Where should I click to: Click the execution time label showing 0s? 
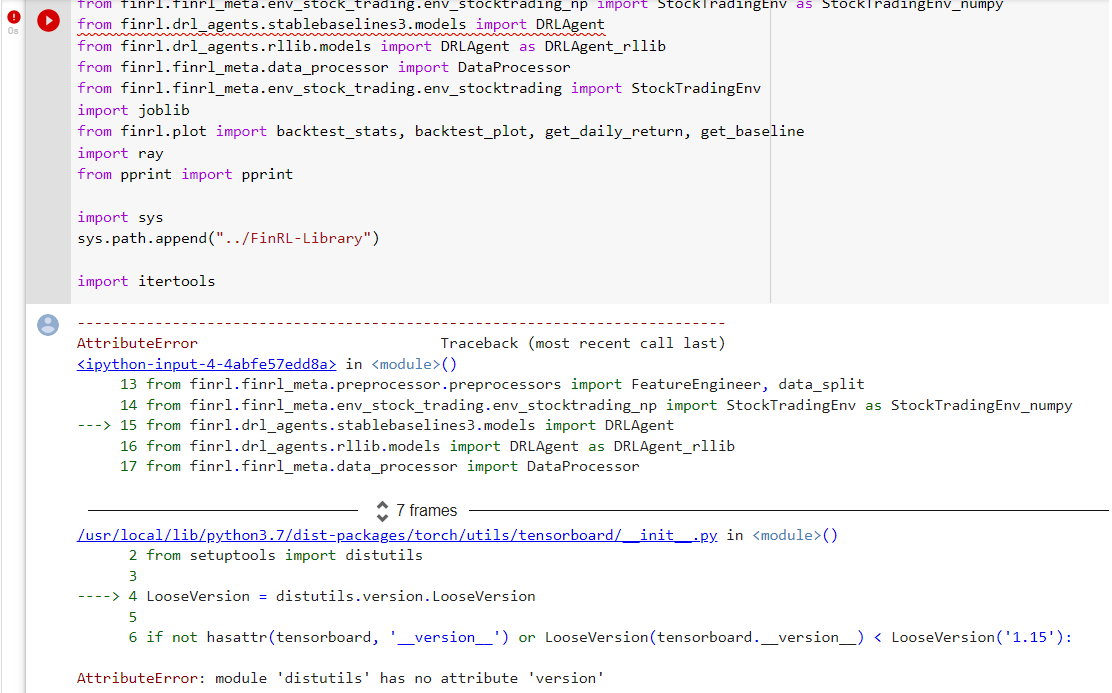pos(13,29)
